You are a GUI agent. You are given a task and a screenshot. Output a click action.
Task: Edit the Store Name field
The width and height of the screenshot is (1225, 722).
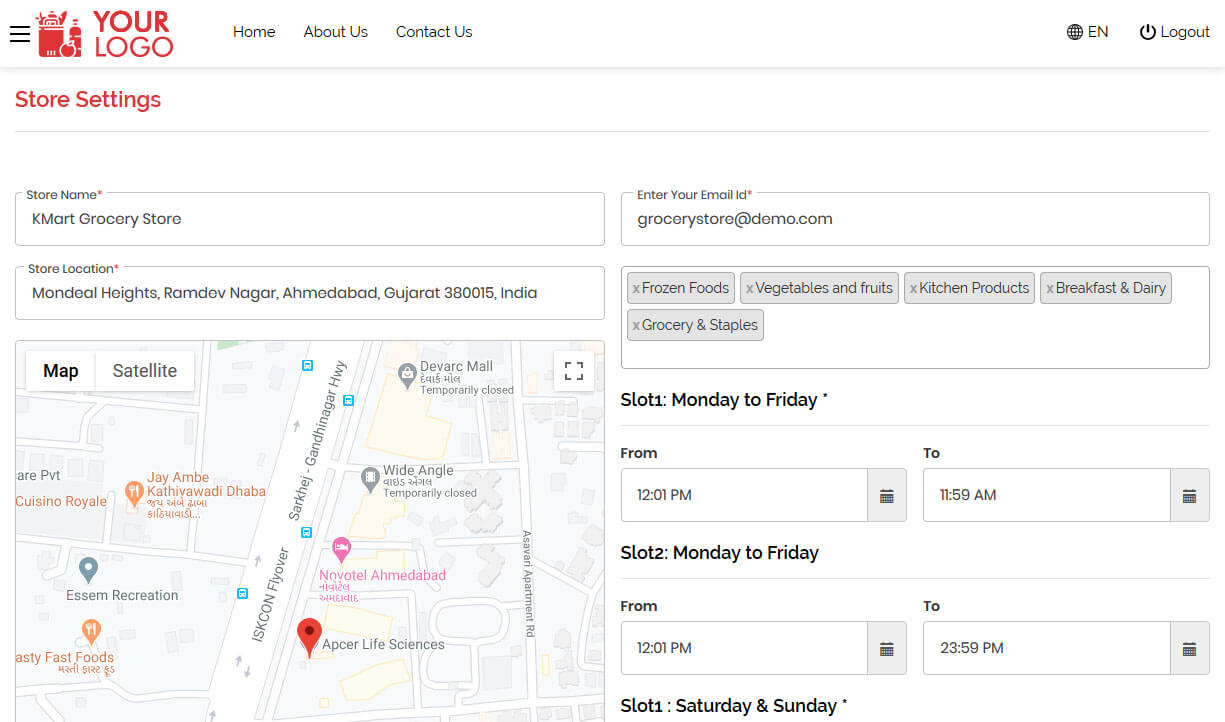310,219
